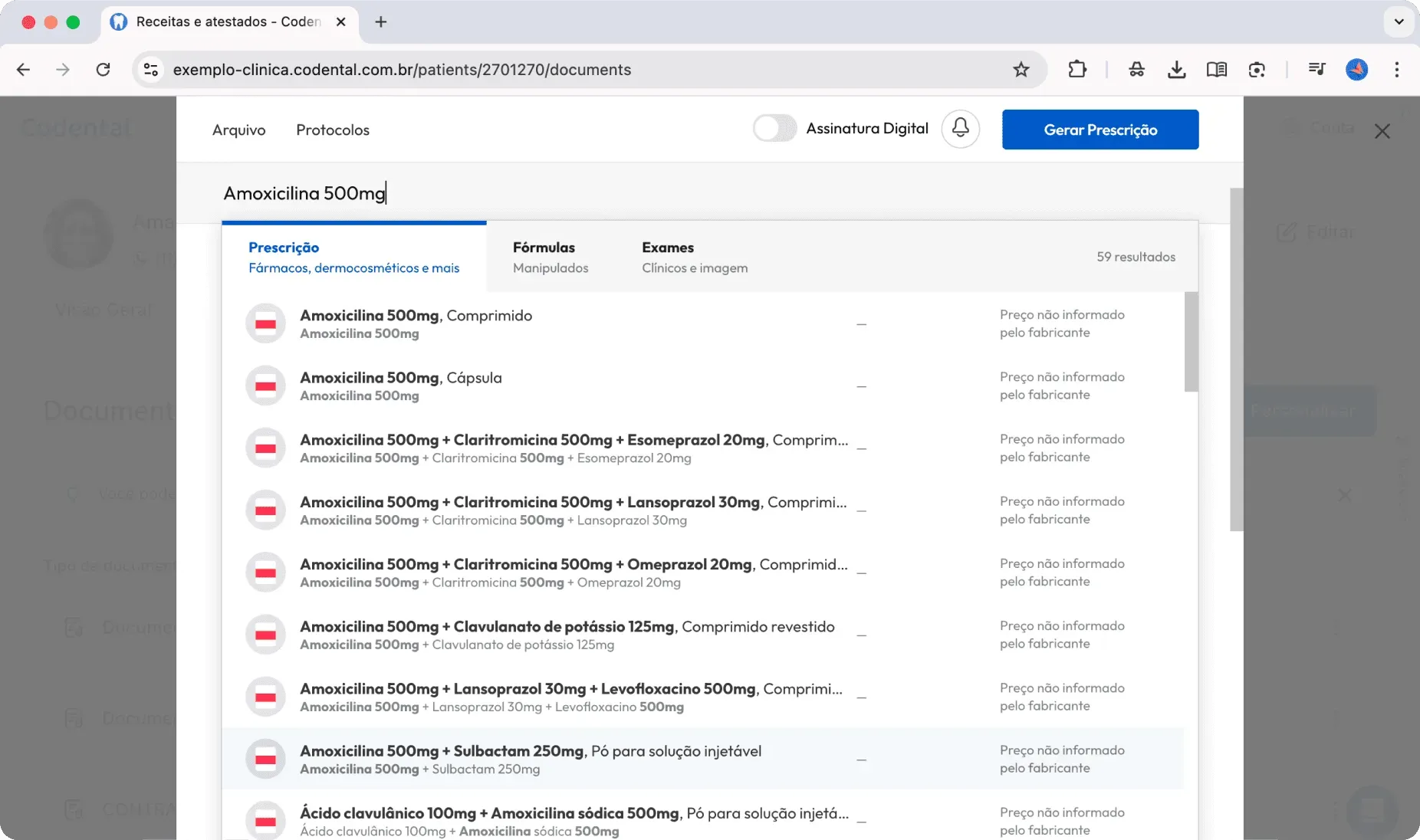Click the results list scrollbar thumb
The image size is (1420, 840).
[1191, 342]
